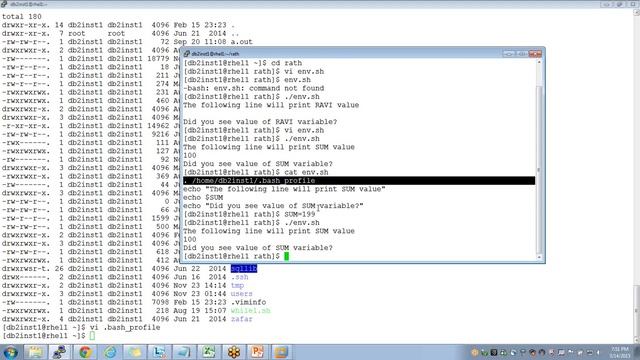Image resolution: width=640 pixels, height=360 pixels.
Task: Click the 'sqllib' directory entry
Action: (x=244, y=269)
